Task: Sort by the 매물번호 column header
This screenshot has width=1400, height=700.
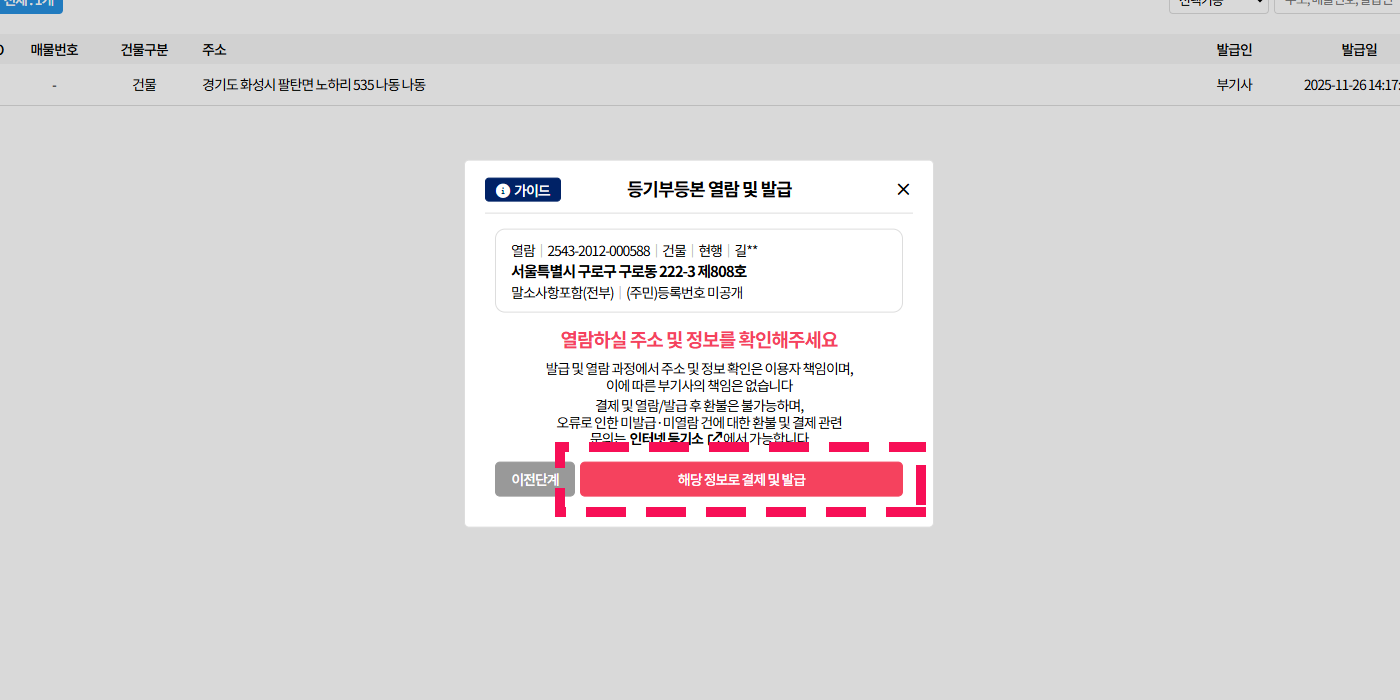Action: coord(54,50)
